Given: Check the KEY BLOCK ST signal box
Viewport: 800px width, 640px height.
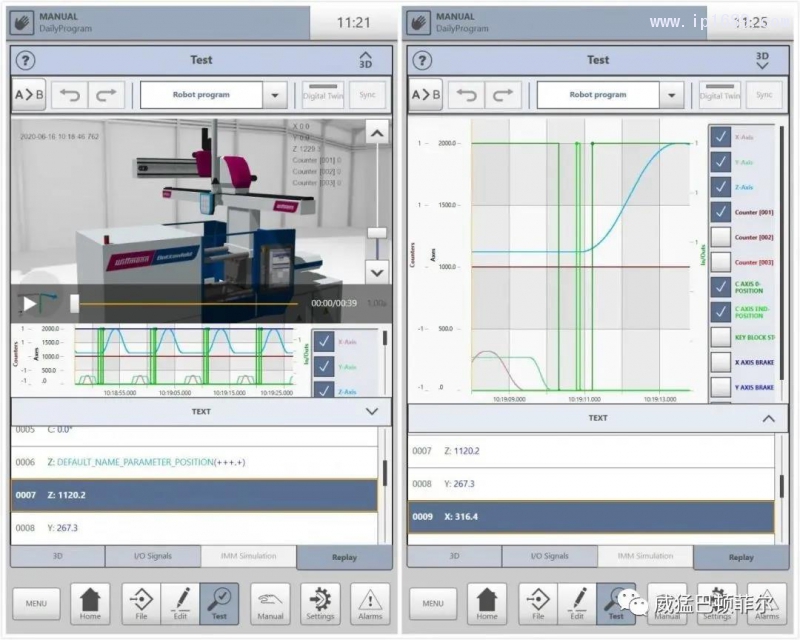Looking at the screenshot, I should tap(720, 337).
